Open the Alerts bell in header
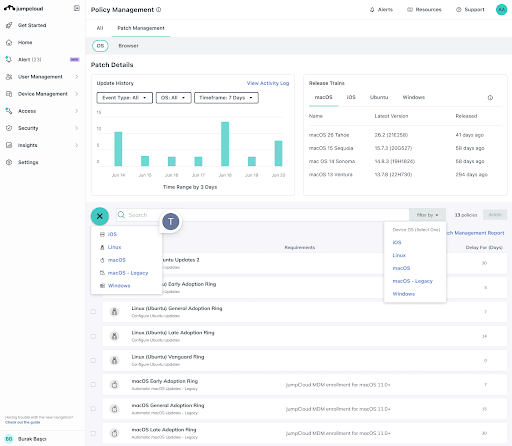 [x=381, y=10]
